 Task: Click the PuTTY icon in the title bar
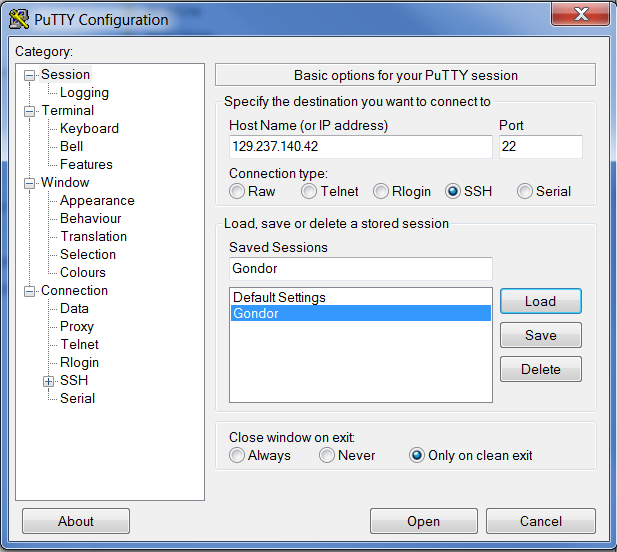point(18,19)
